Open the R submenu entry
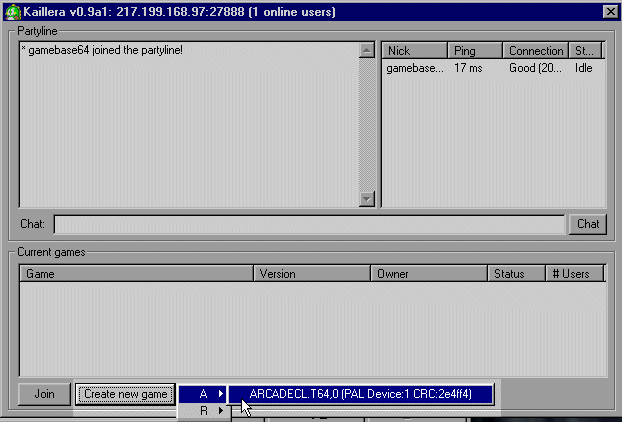622x422 pixels. tap(203, 411)
